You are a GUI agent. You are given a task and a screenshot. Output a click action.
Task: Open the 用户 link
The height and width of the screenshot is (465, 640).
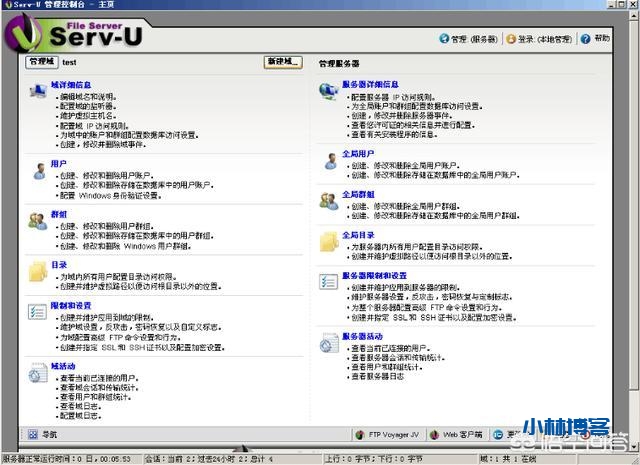[58, 164]
